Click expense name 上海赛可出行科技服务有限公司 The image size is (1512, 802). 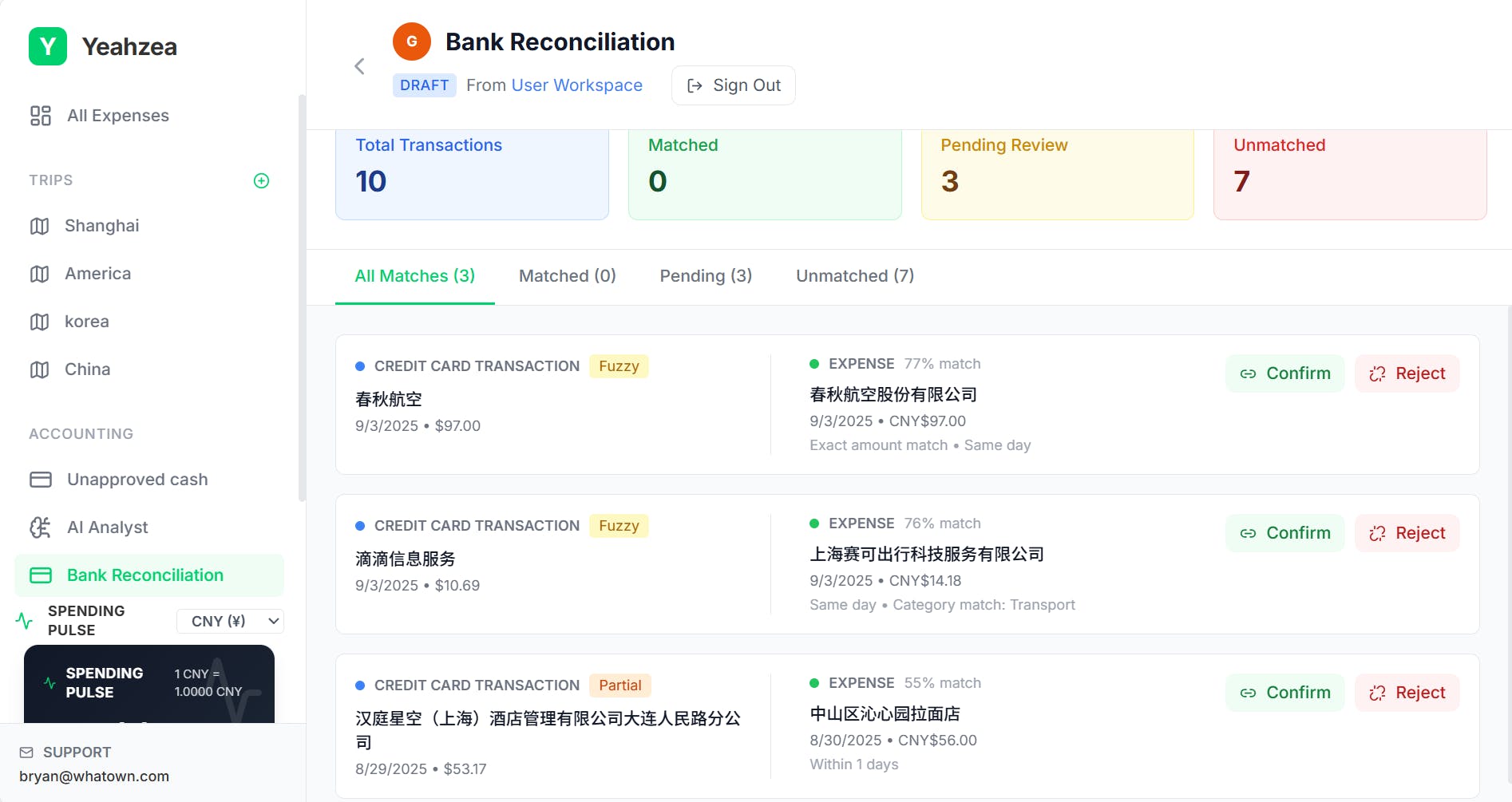(x=927, y=554)
